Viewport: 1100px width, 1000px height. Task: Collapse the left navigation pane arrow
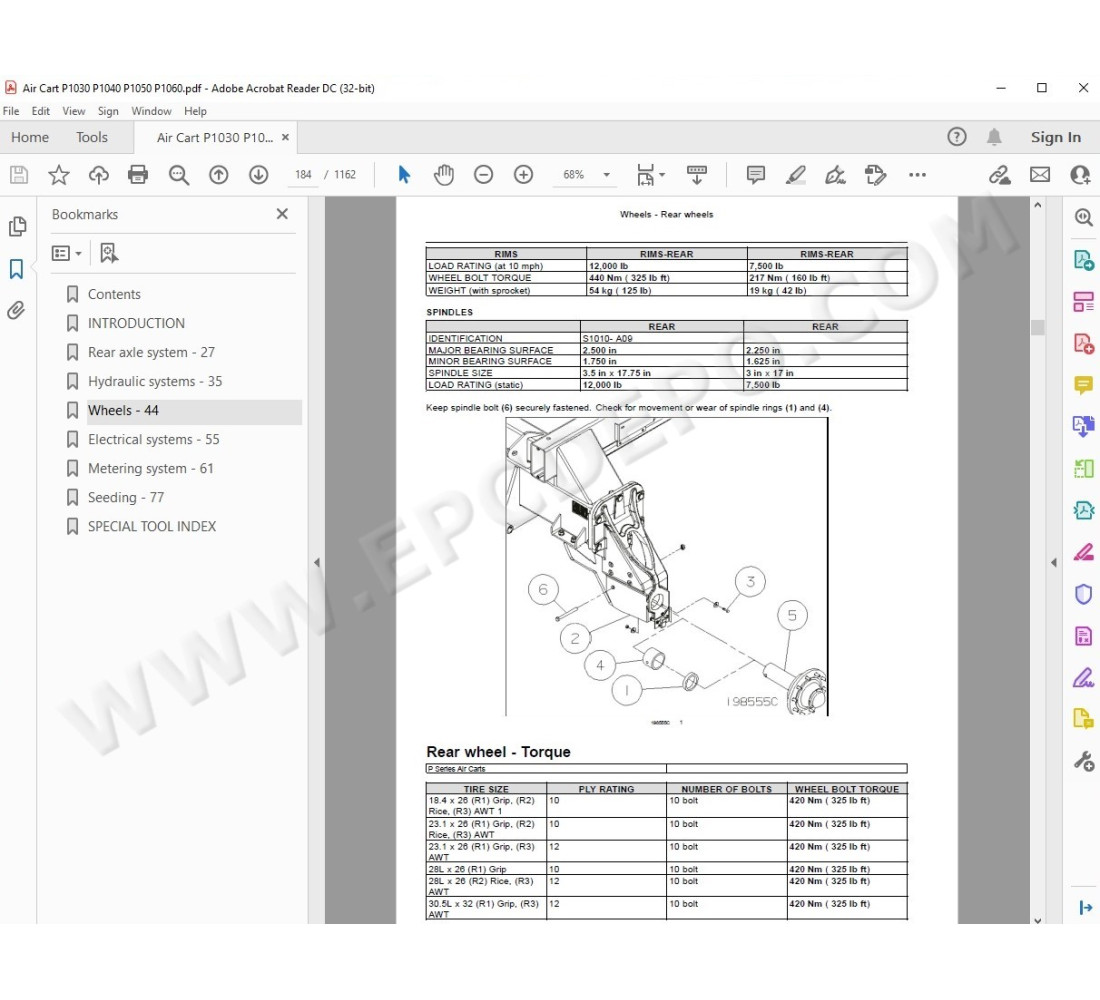pos(317,562)
